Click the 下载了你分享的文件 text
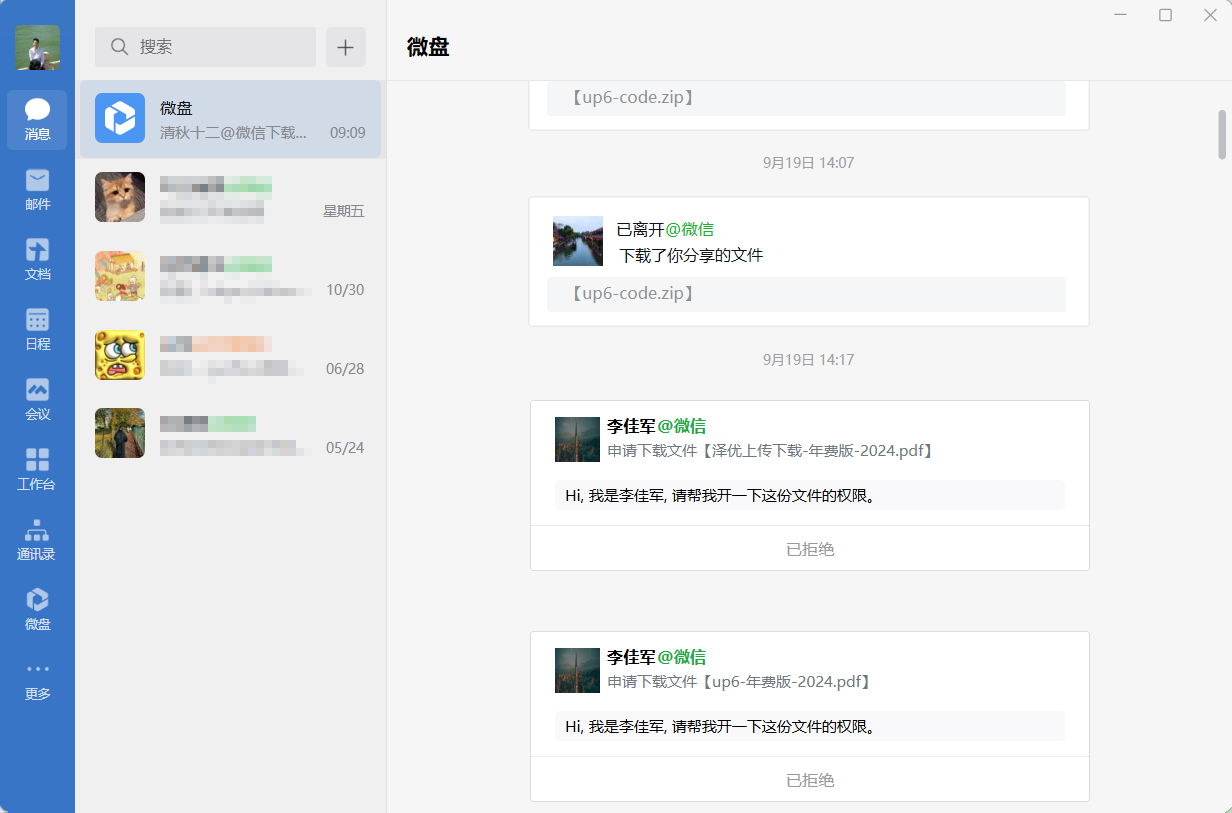Screen dimensions: 1232x813 (691, 256)
